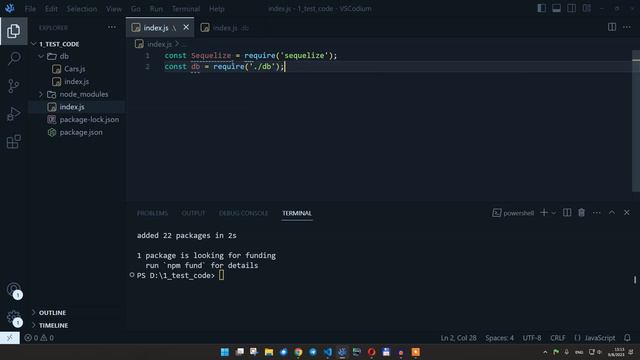Click the powershell terminal label

[513, 213]
